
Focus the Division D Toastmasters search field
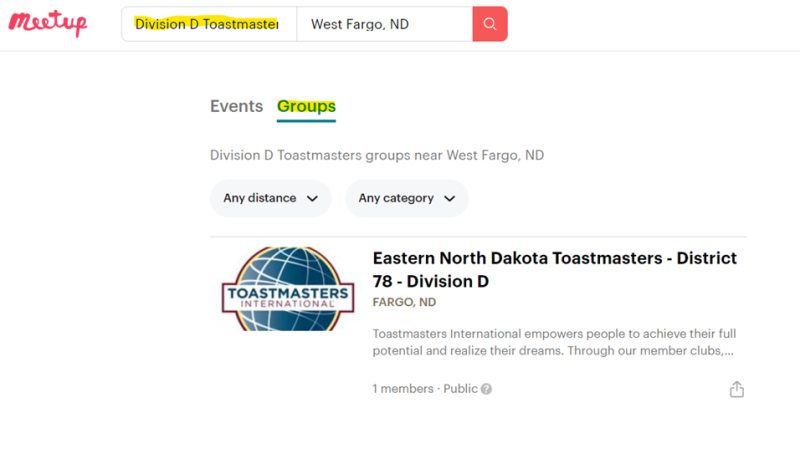[x=209, y=24]
